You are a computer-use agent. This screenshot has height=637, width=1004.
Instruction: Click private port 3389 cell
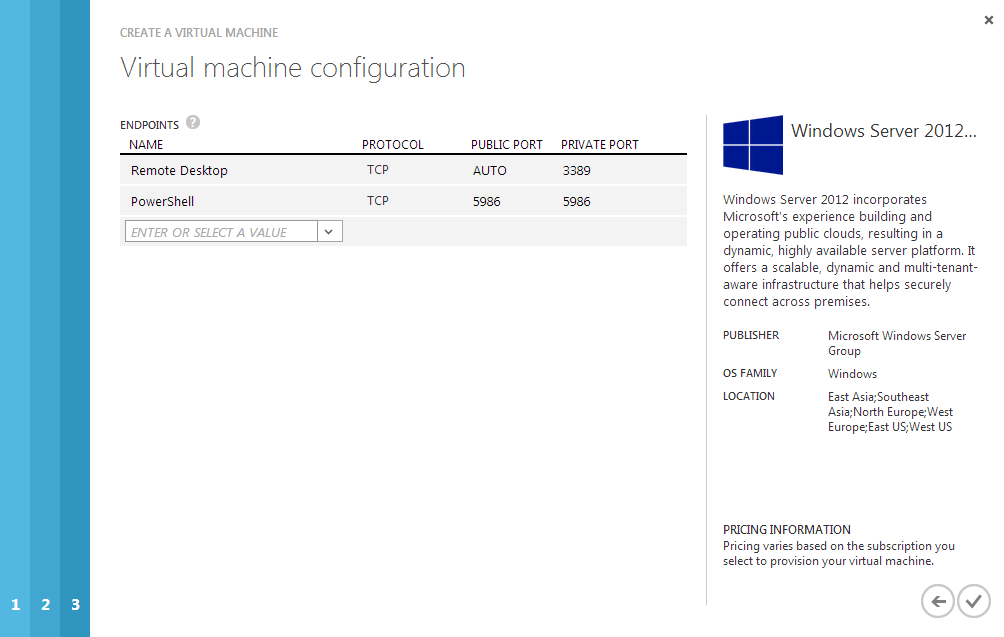576,171
